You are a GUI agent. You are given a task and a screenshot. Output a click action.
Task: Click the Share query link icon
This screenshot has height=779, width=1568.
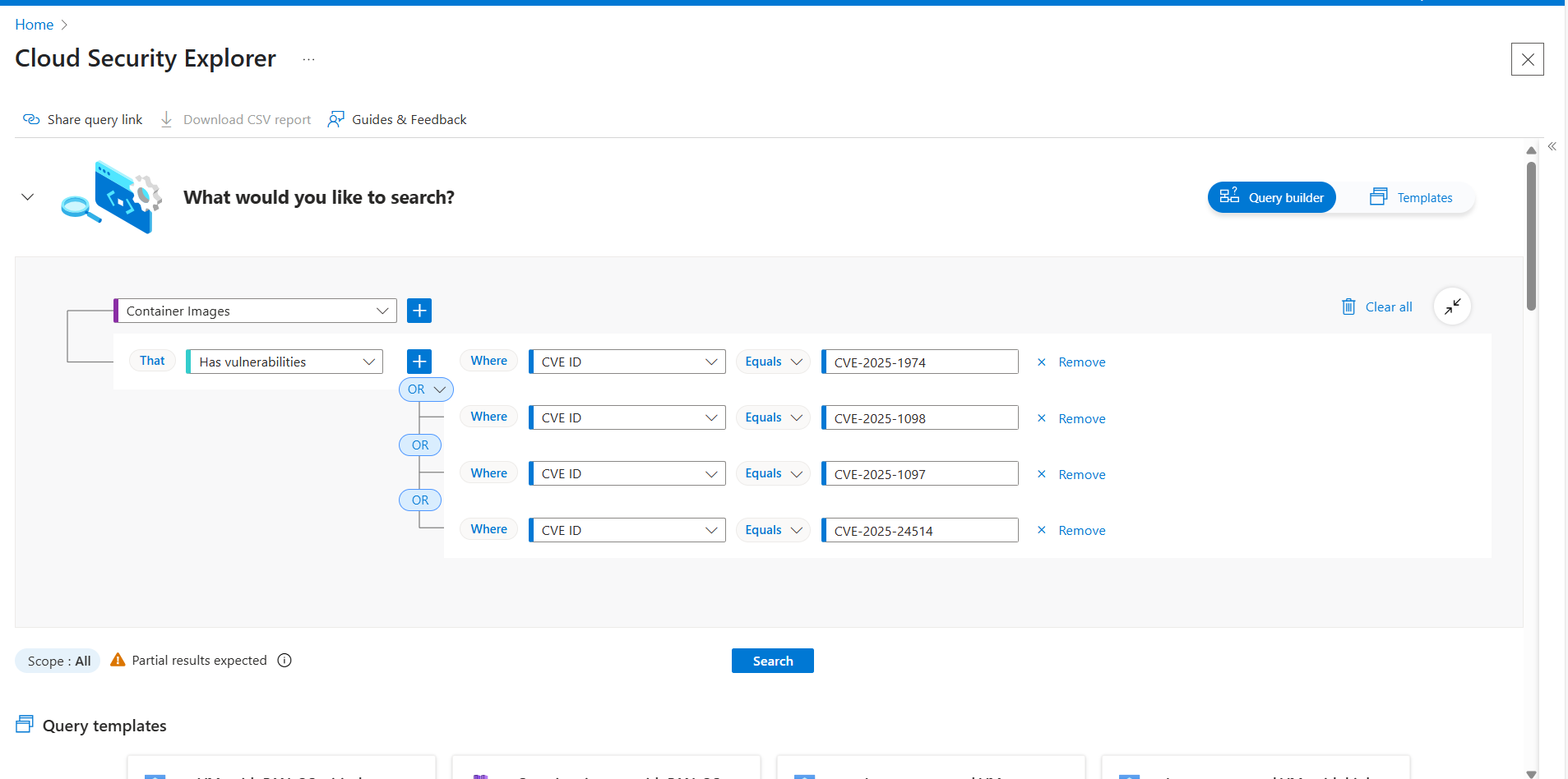pos(31,119)
